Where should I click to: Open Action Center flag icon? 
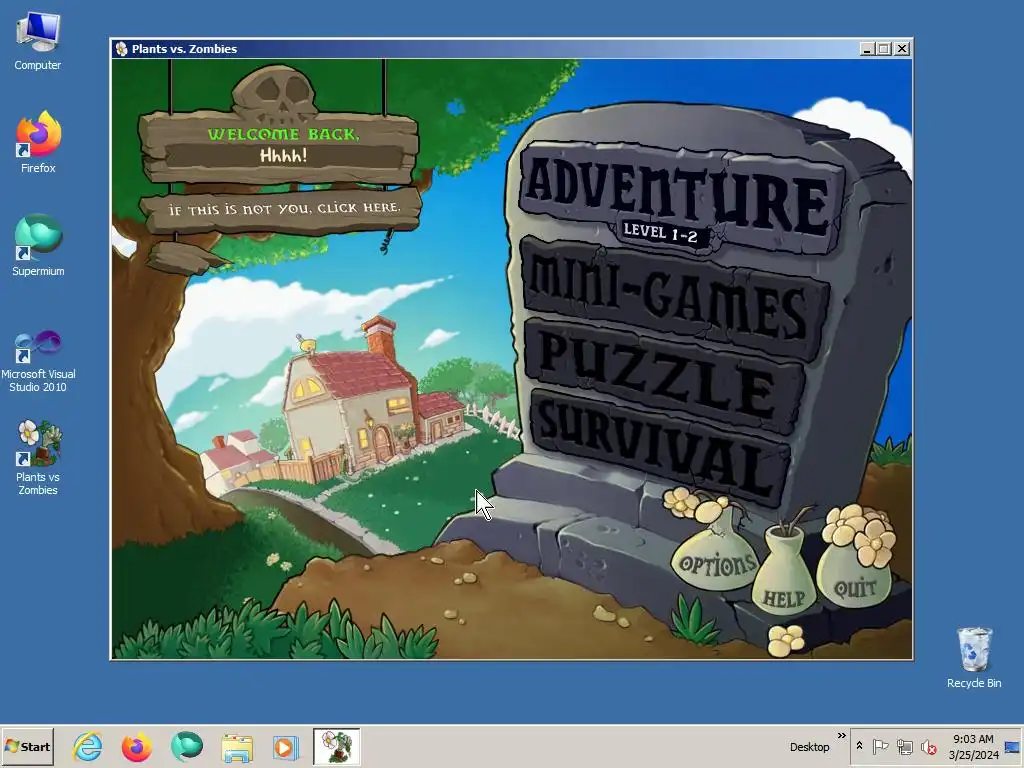coord(880,746)
